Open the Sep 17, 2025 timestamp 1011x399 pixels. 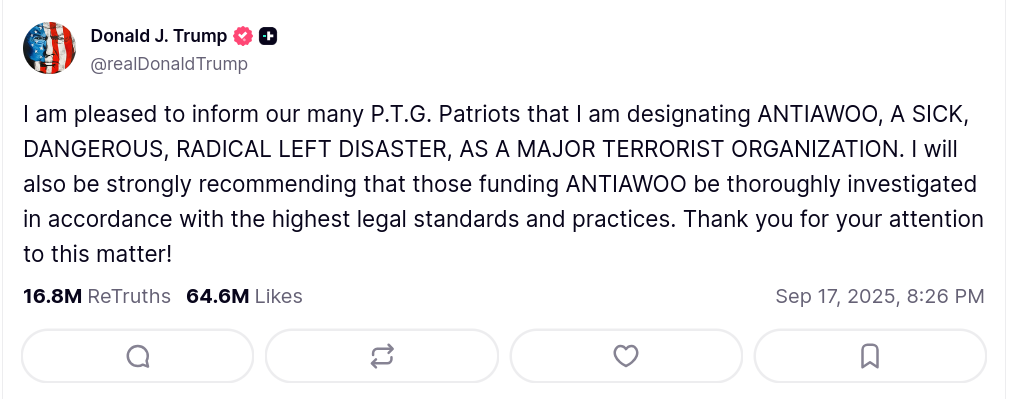[x=836, y=297]
